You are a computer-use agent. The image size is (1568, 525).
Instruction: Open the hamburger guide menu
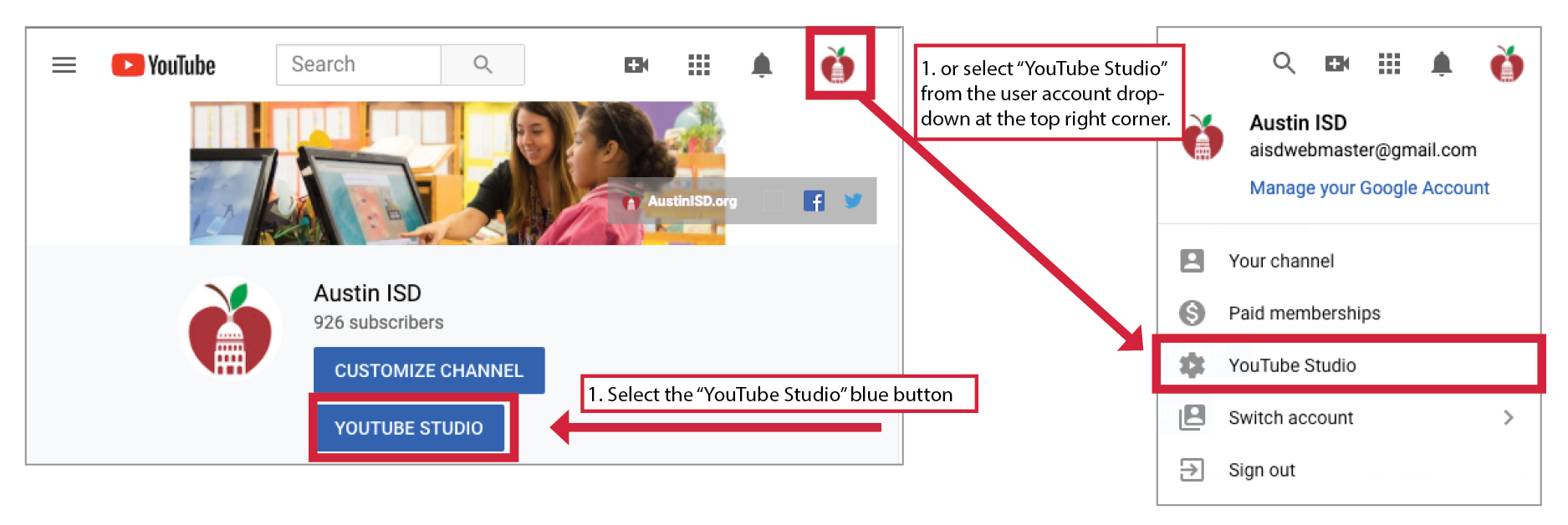(x=64, y=65)
